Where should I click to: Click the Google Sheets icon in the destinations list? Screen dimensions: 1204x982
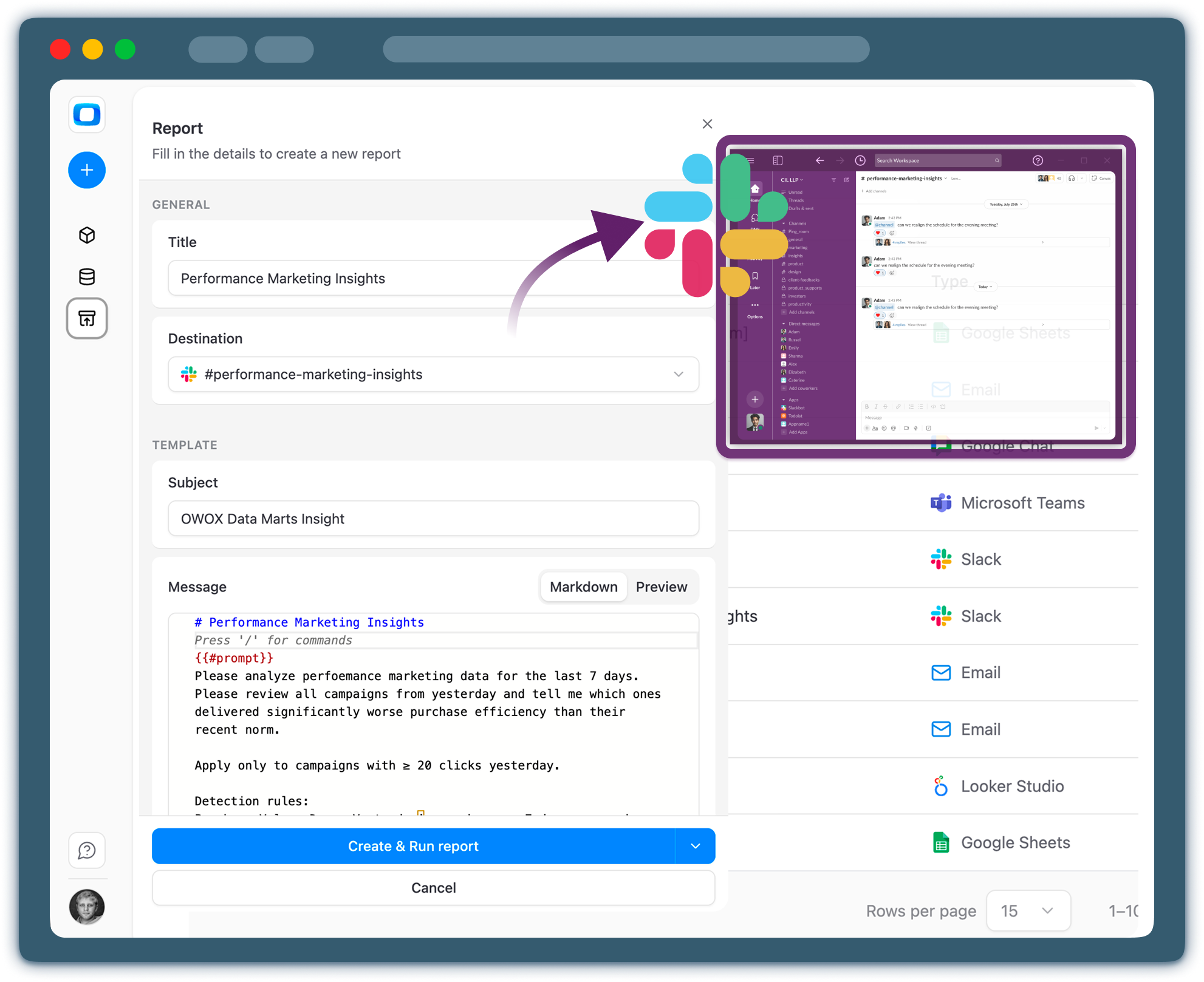point(940,842)
